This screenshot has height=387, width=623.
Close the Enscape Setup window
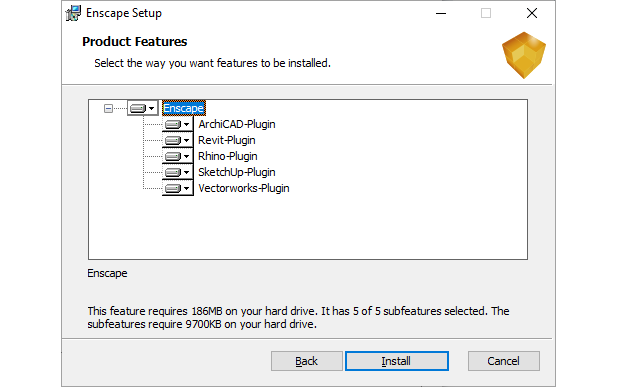coord(532,13)
